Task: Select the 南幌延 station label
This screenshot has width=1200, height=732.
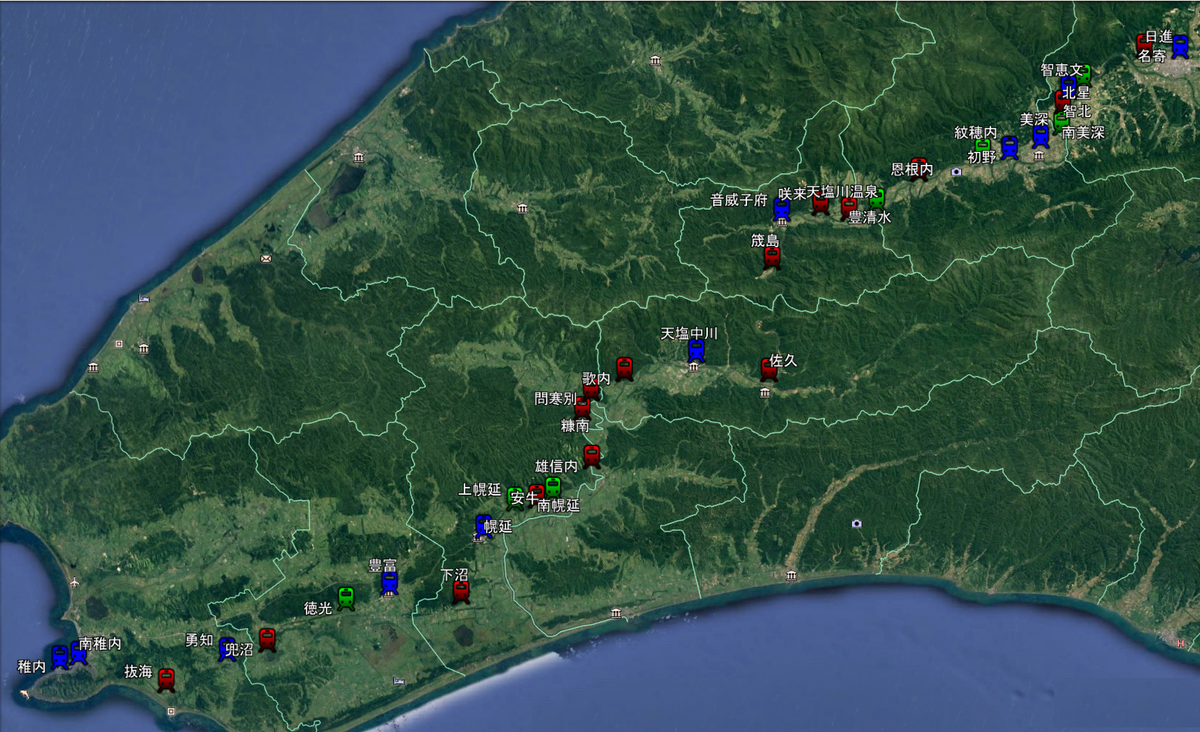Action: click(x=559, y=506)
